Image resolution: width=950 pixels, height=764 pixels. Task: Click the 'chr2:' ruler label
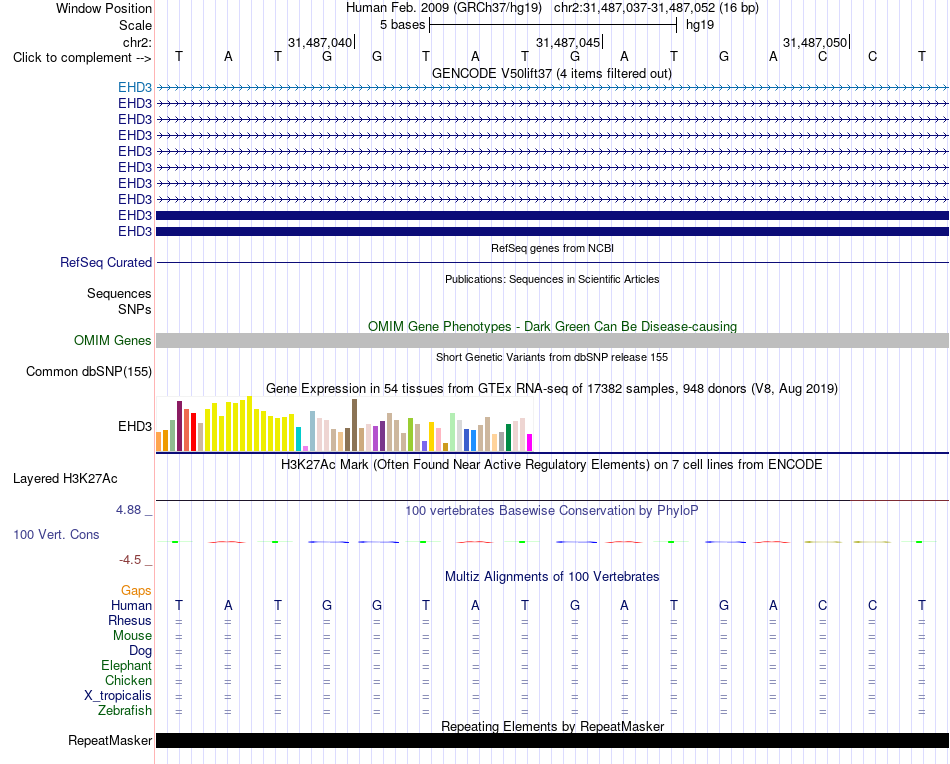138,42
